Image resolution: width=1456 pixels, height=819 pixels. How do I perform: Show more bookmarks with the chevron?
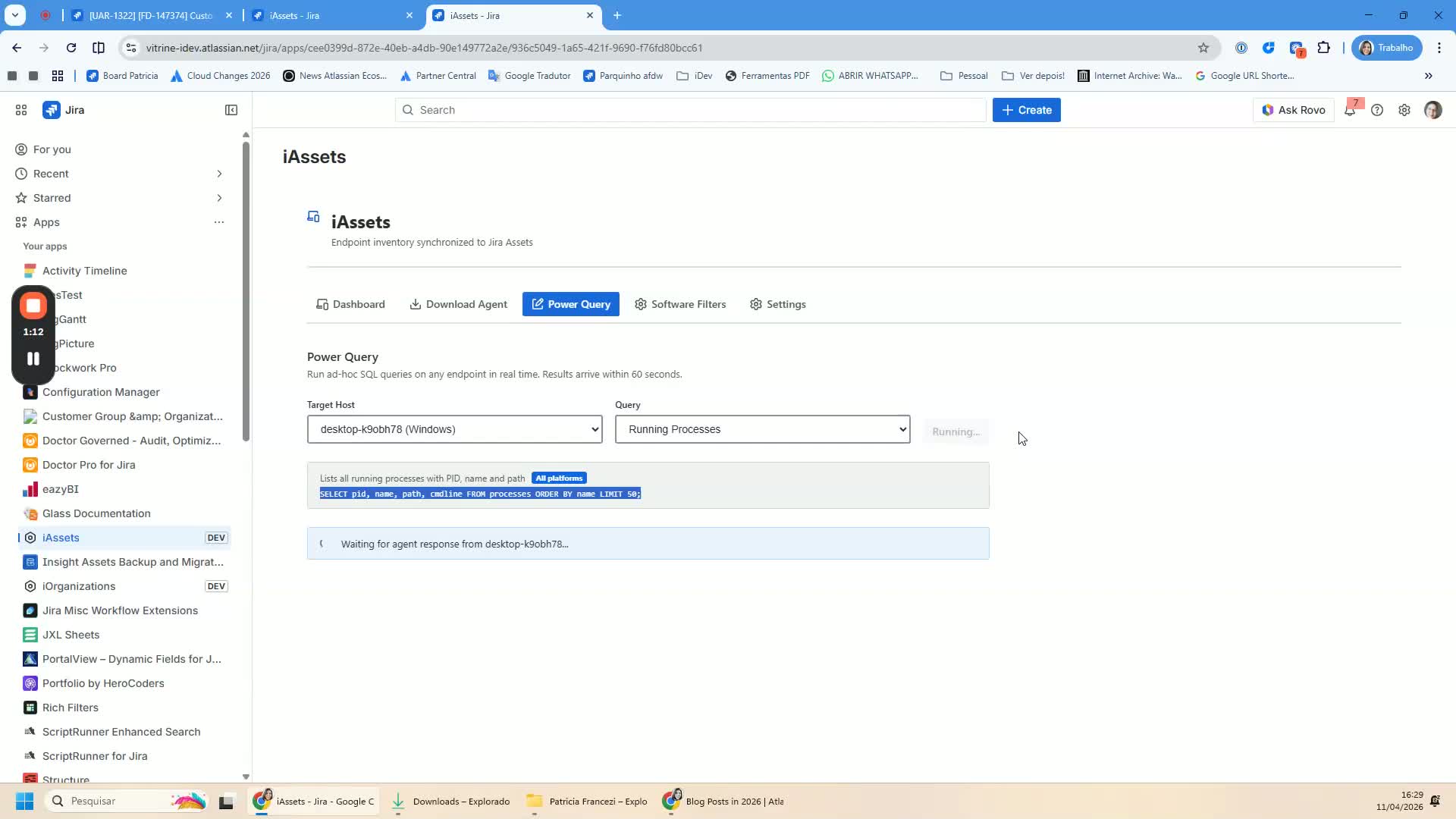(x=1429, y=76)
